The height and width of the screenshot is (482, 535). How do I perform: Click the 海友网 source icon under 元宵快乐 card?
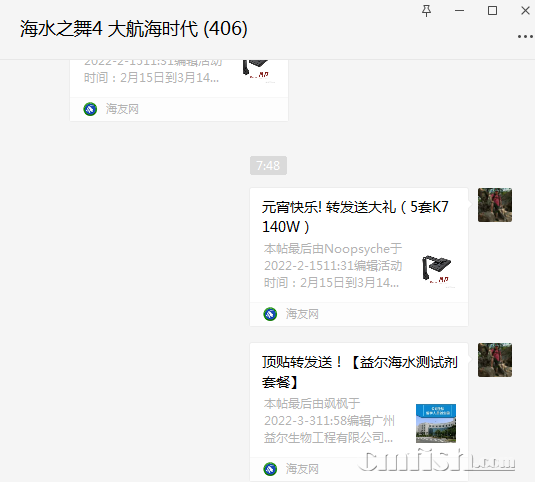coord(270,314)
